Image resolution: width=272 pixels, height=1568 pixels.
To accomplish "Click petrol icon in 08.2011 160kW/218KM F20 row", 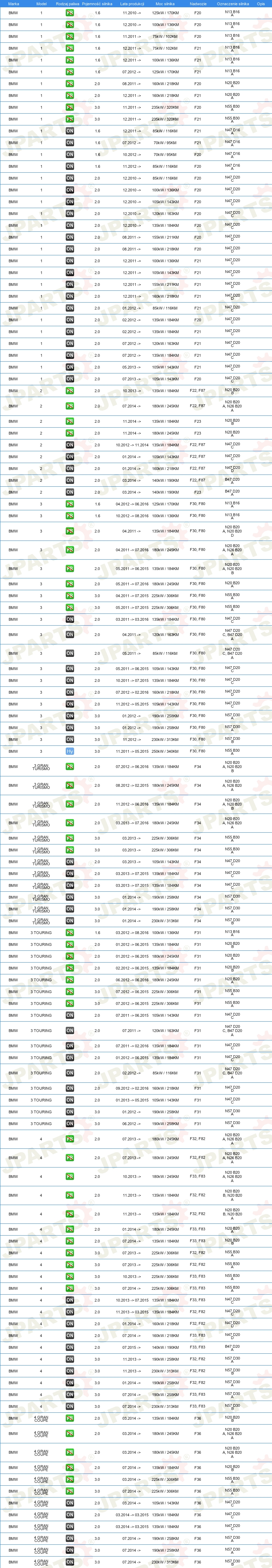I will click(70, 84).
